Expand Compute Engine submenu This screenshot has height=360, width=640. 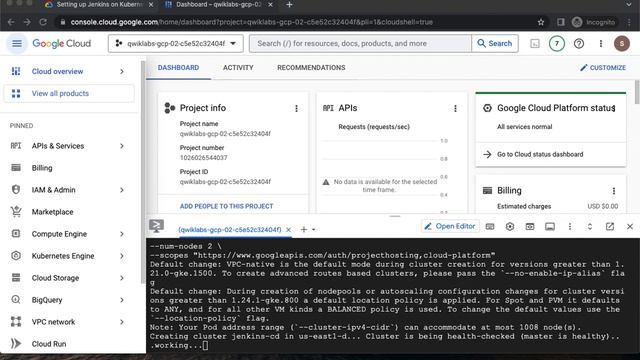click(x=122, y=234)
